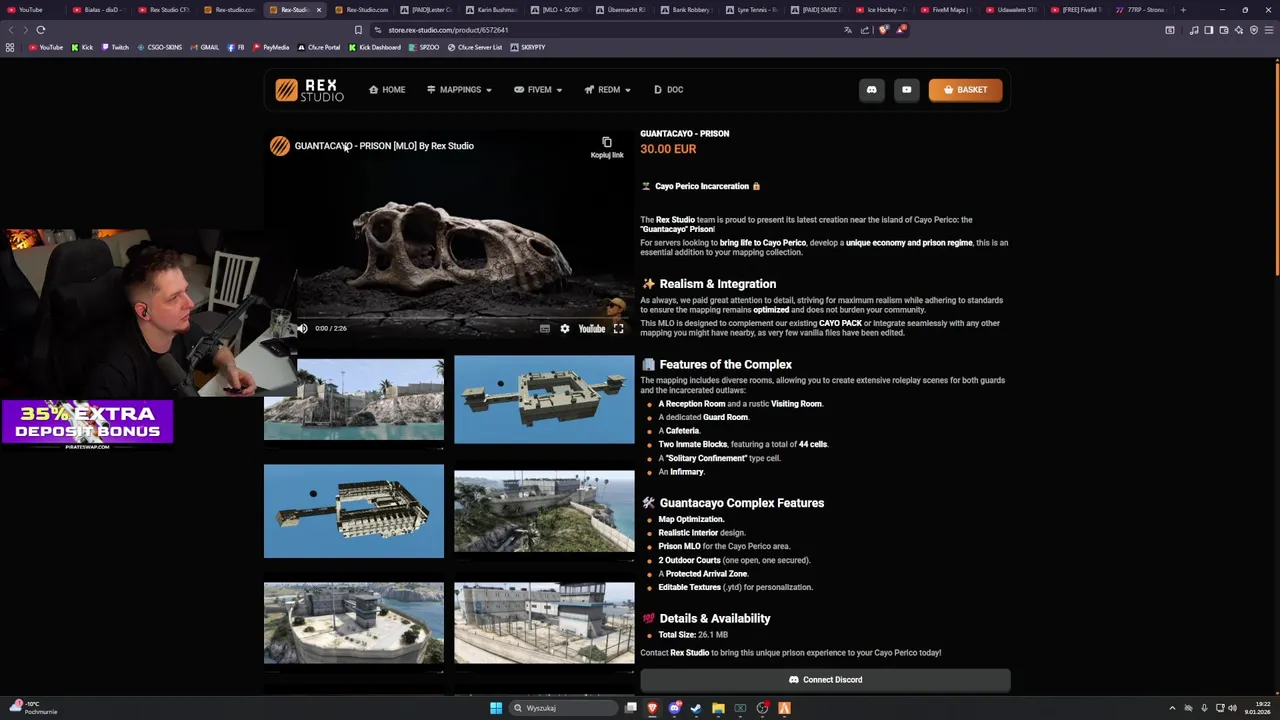
Task: Open the Discord icon button in site header
Action: (x=871, y=90)
